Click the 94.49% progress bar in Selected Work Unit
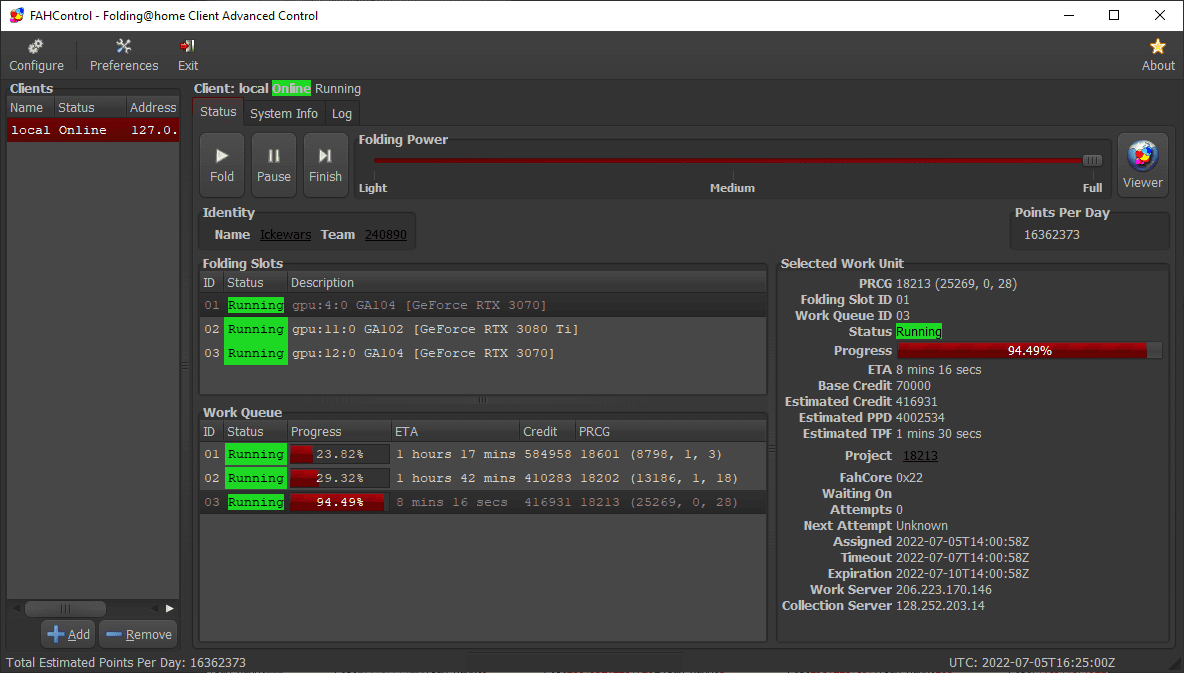 tap(1029, 350)
